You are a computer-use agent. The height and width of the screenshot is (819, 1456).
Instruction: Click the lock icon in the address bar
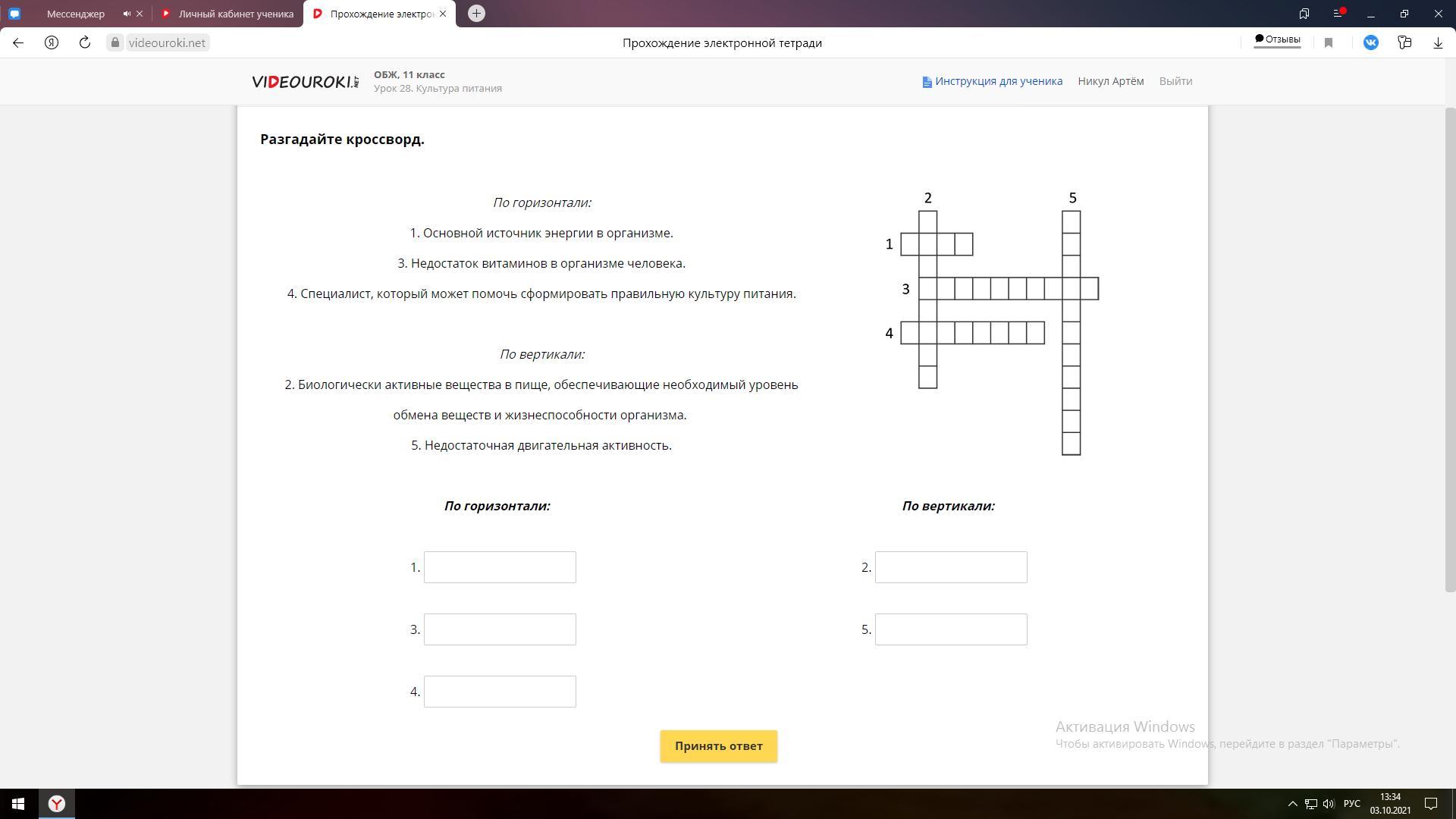pyautogui.click(x=115, y=42)
